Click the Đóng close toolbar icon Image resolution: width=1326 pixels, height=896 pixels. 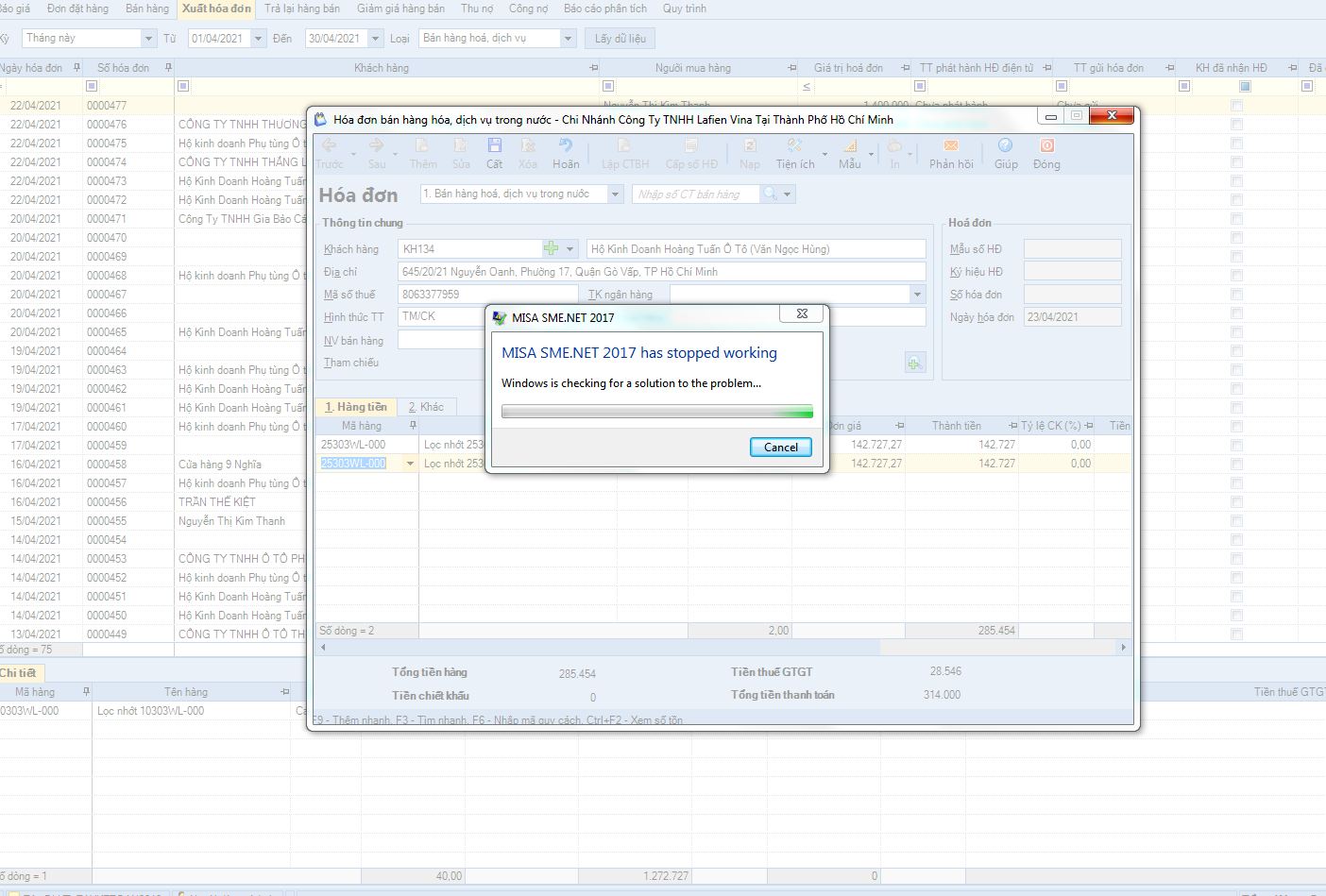(x=1046, y=145)
